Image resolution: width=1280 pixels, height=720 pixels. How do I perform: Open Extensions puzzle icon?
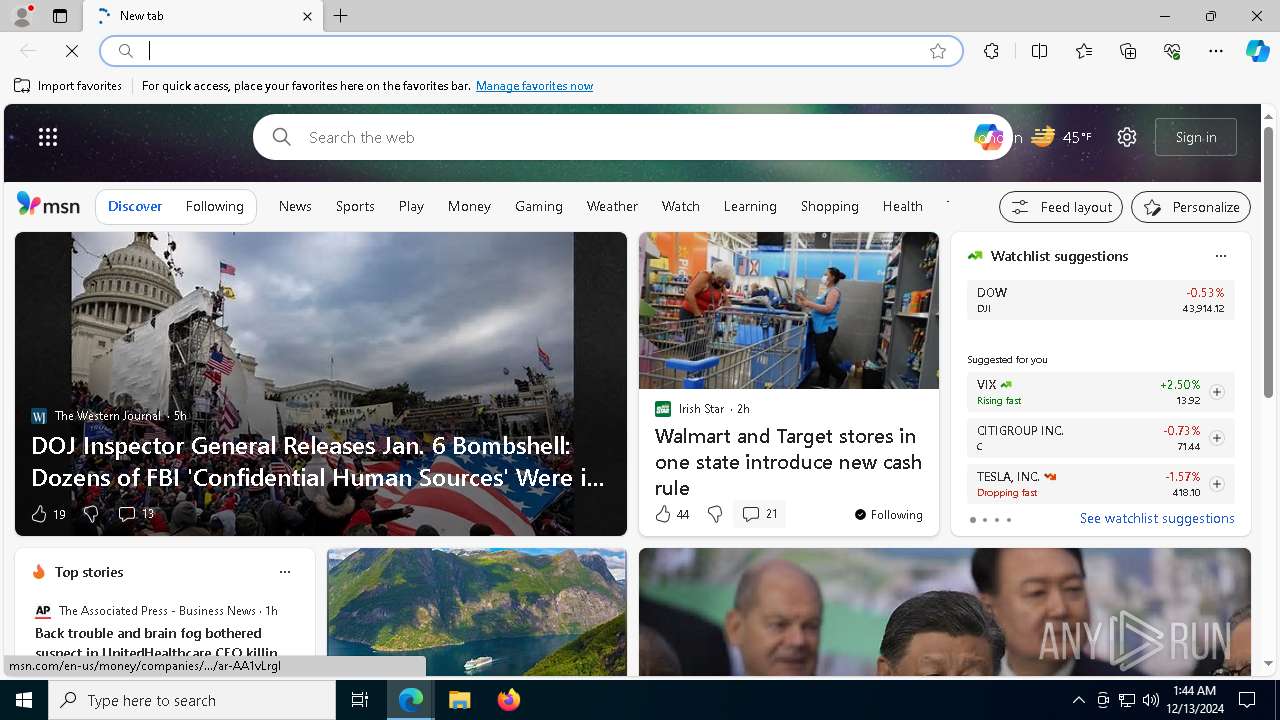click(991, 51)
